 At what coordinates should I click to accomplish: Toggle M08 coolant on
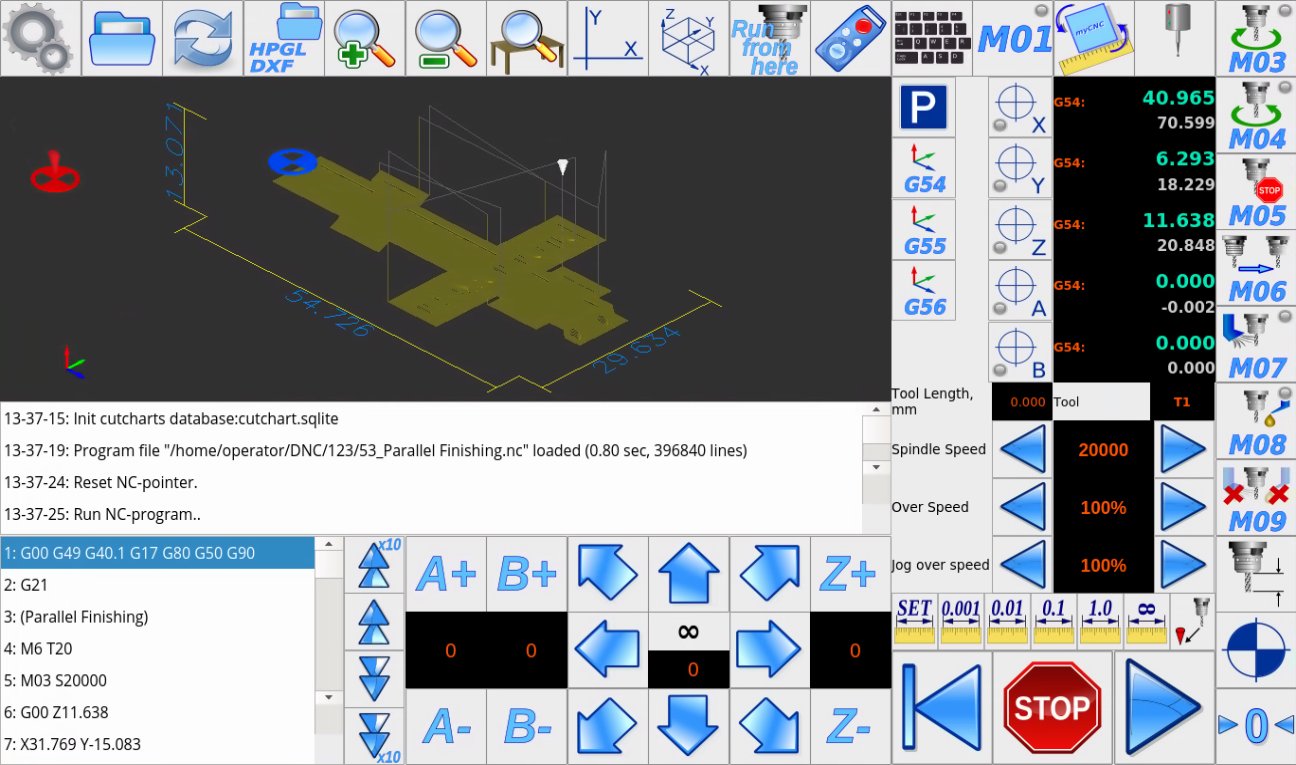click(x=1255, y=423)
